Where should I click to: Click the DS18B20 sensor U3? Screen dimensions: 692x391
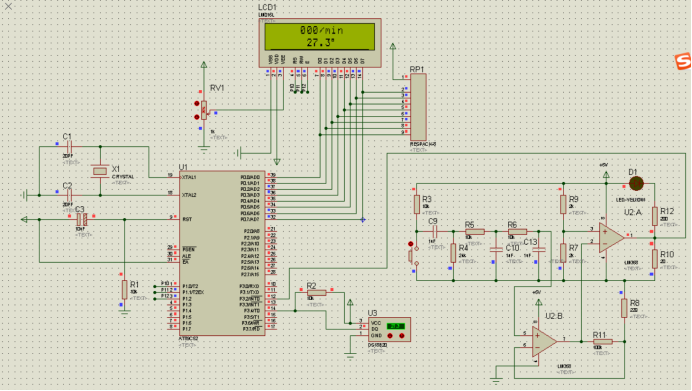389,329
